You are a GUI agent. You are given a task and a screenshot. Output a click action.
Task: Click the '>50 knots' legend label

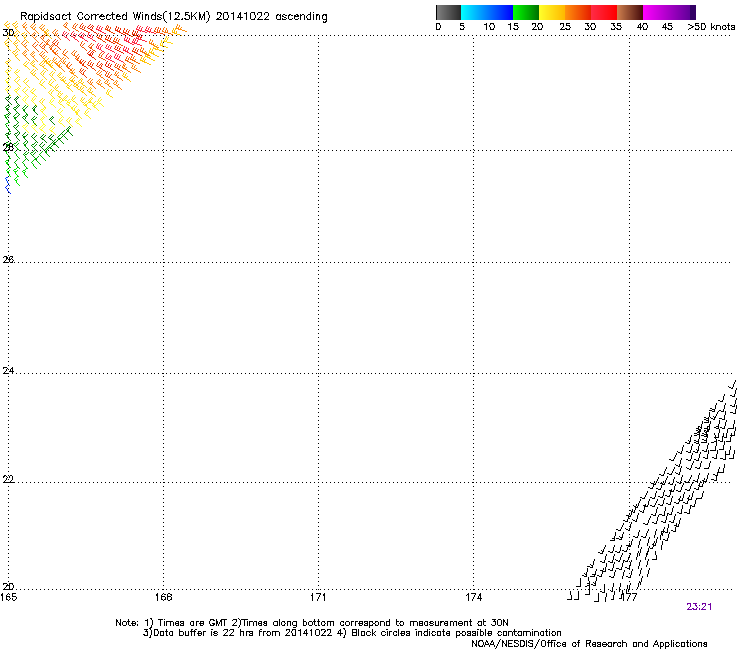(x=711, y=27)
